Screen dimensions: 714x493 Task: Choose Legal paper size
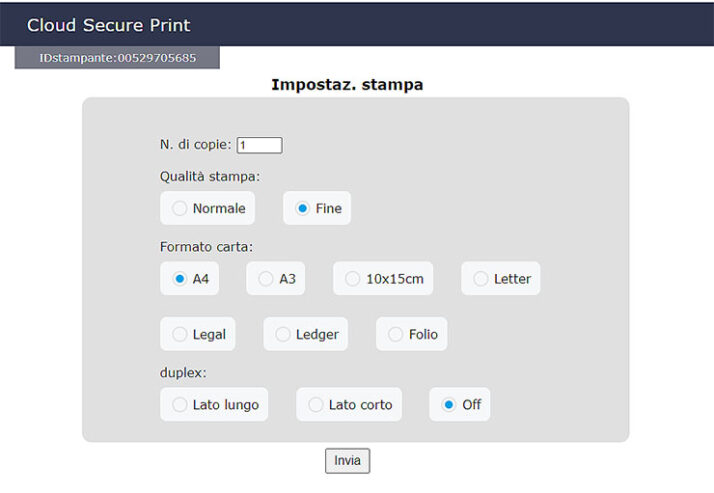[x=180, y=335]
